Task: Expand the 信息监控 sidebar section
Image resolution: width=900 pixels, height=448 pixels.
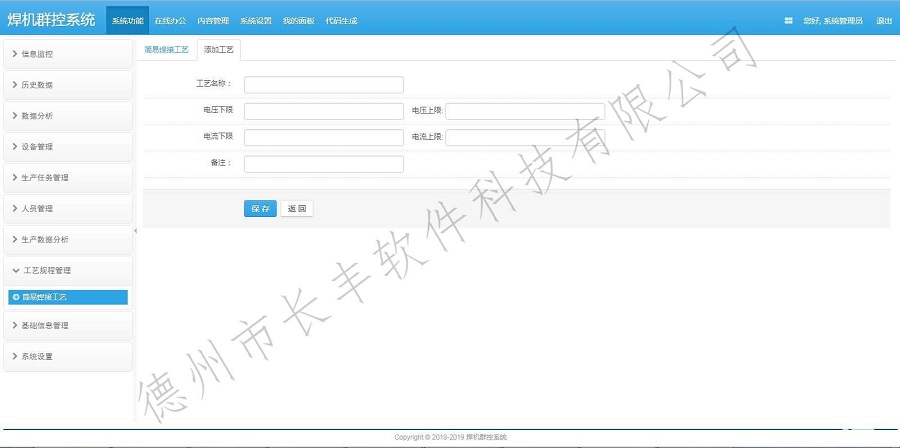Action: pos(67,54)
